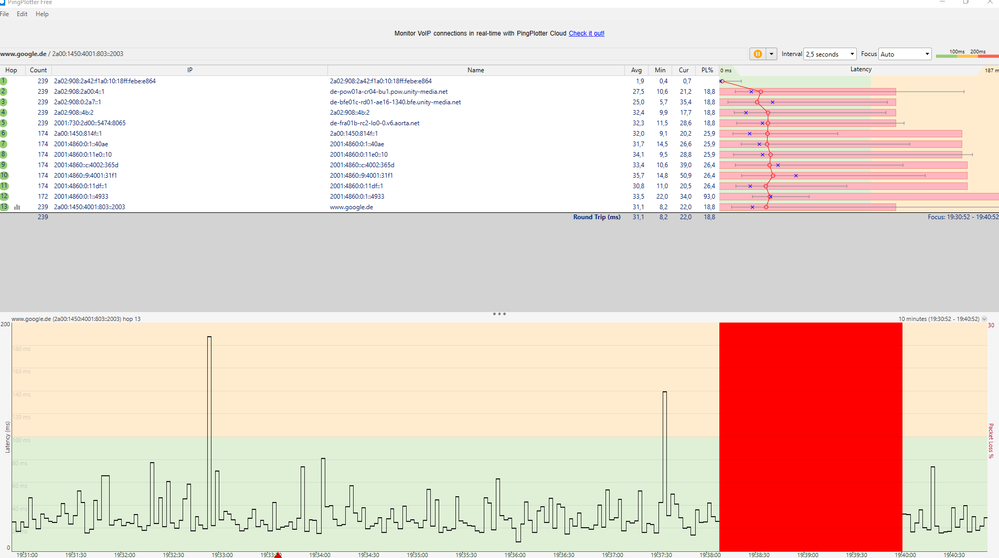Screen dimensions: 999x558
Task: Click the panel splitter handle with three dots
Action: 500,314
